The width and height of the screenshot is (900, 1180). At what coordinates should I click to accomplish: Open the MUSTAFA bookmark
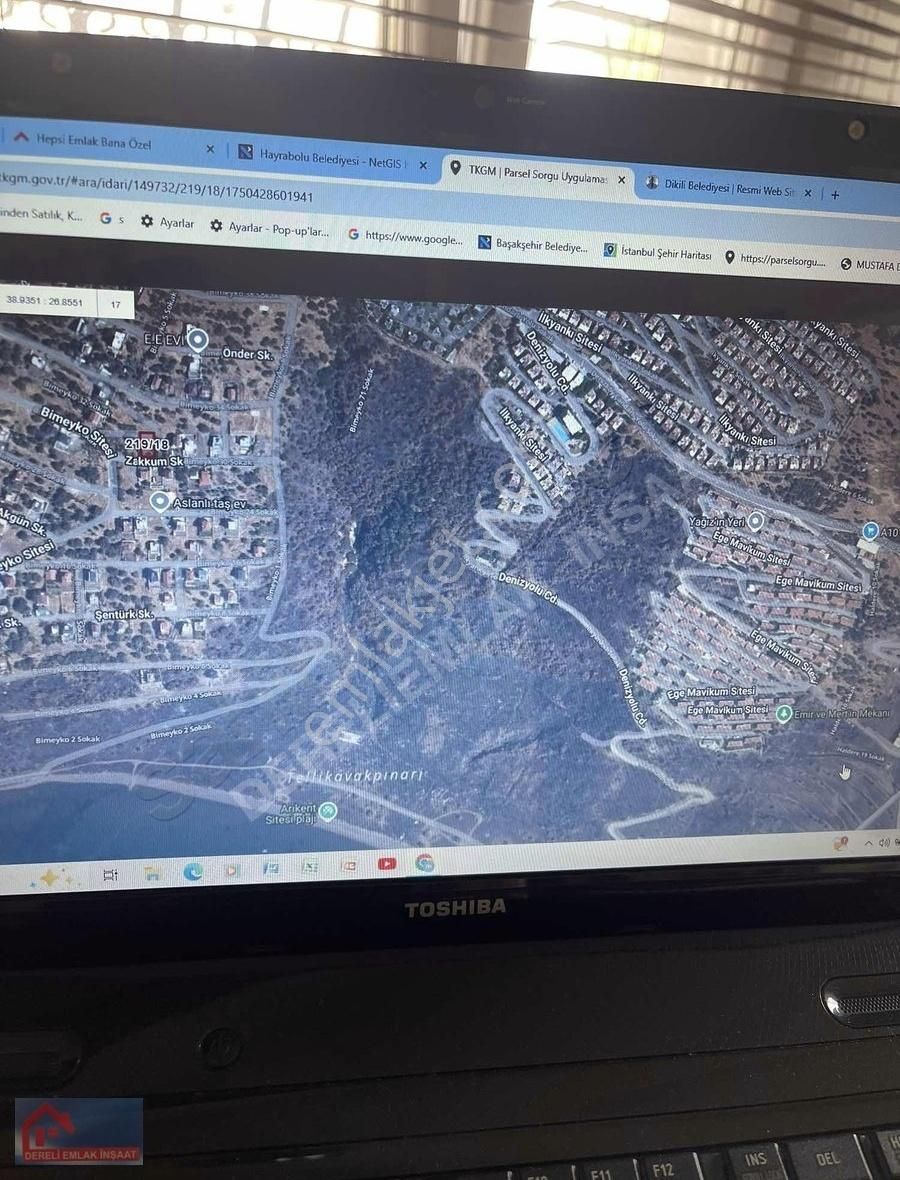tap(870, 265)
